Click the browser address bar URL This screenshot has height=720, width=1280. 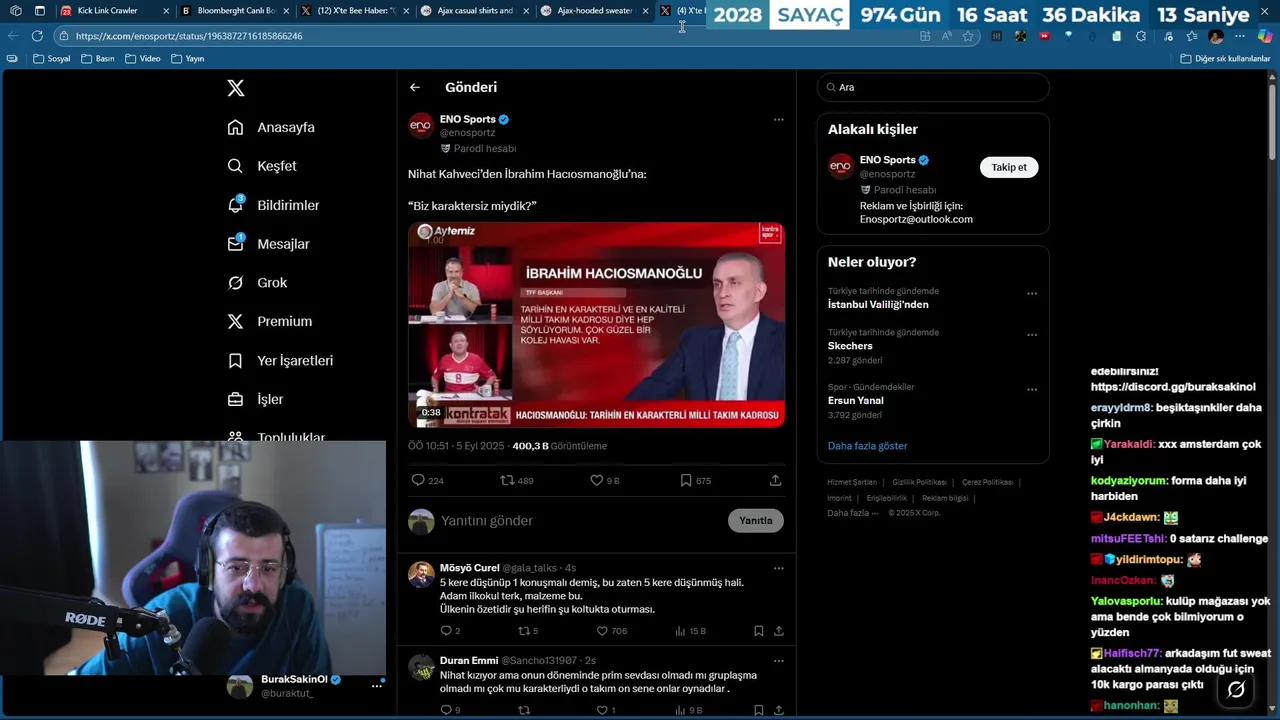pyautogui.click(x=189, y=36)
